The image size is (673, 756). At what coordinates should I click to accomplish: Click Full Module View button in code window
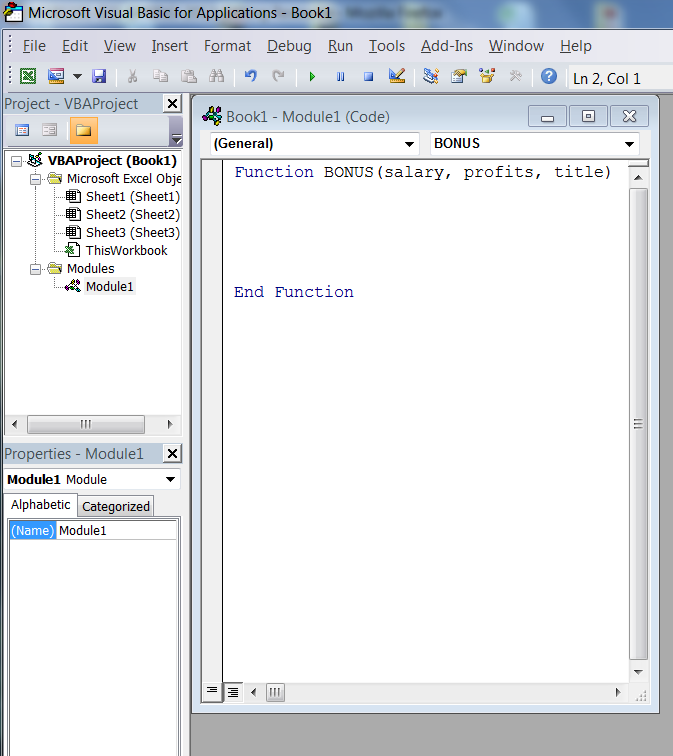(233, 693)
